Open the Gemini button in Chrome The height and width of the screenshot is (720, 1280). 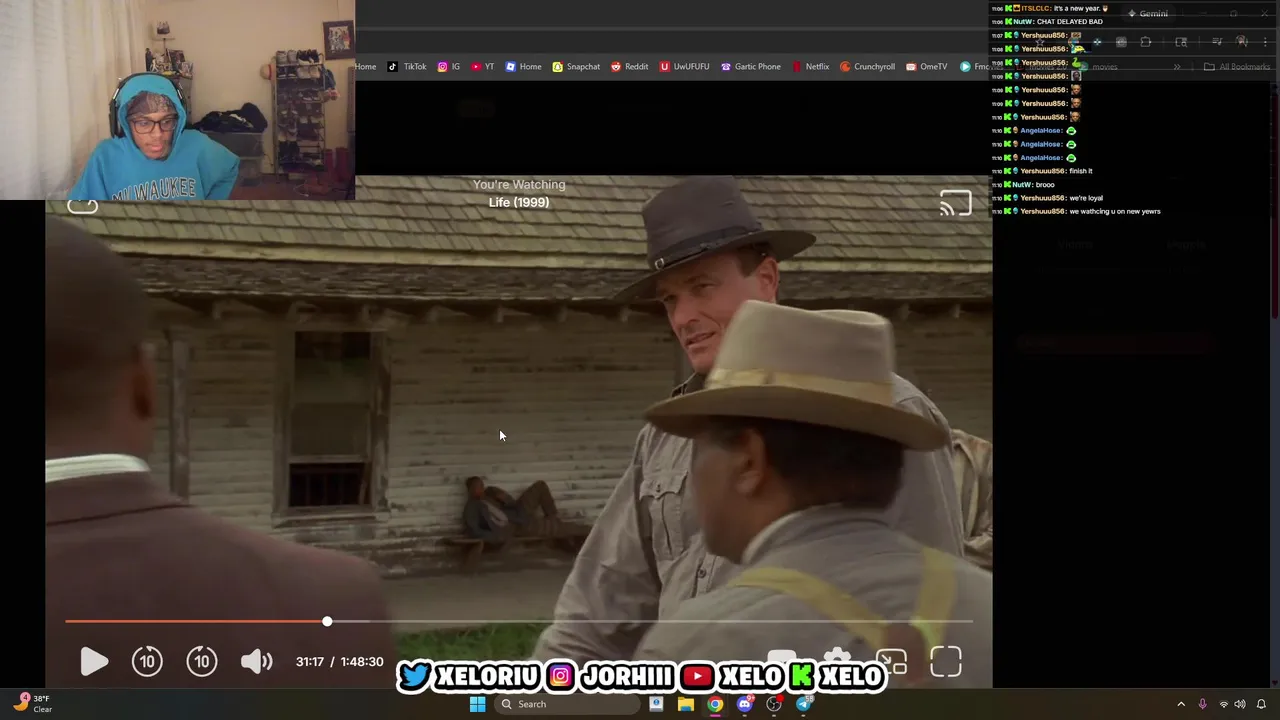[1148, 14]
